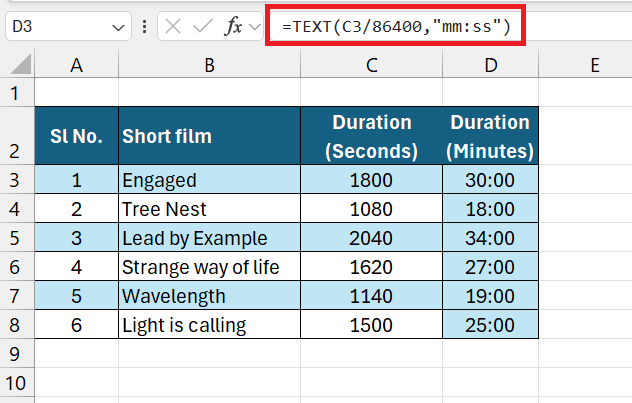
Task: Click the Sl No. cell in Engaged row
Action: pyautogui.click(x=77, y=180)
